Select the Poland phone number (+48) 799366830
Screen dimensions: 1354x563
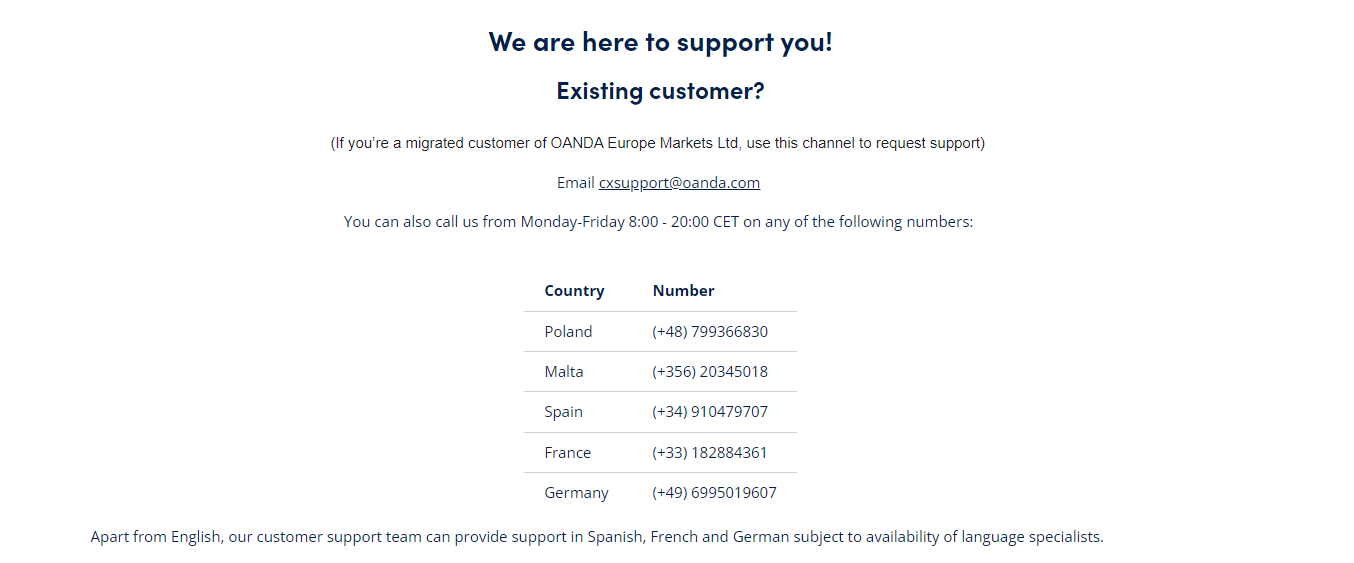710,332
